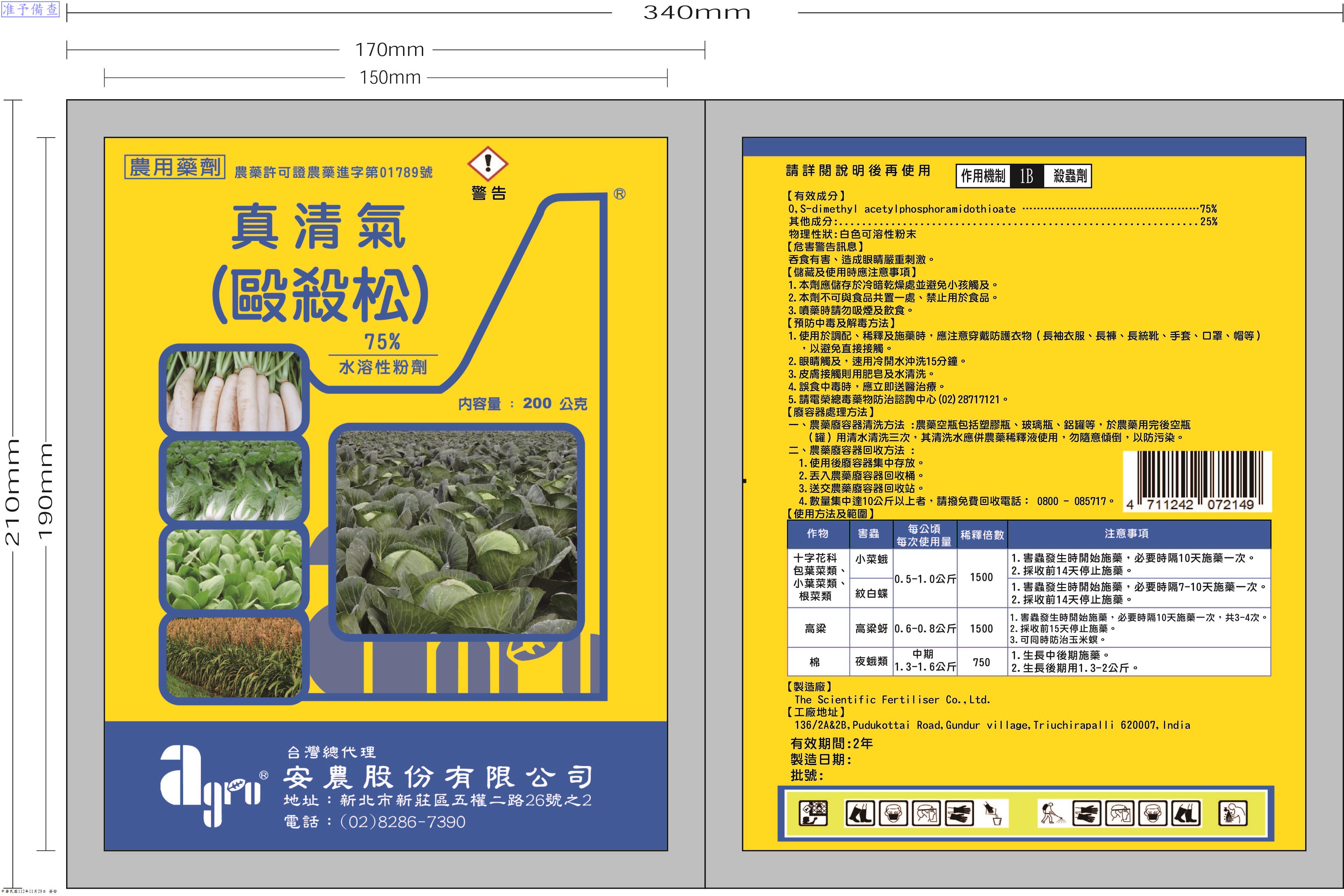Select the face shield pictogram in the spraying group
Viewport: 1344px width, 896px height.
coord(1120,814)
